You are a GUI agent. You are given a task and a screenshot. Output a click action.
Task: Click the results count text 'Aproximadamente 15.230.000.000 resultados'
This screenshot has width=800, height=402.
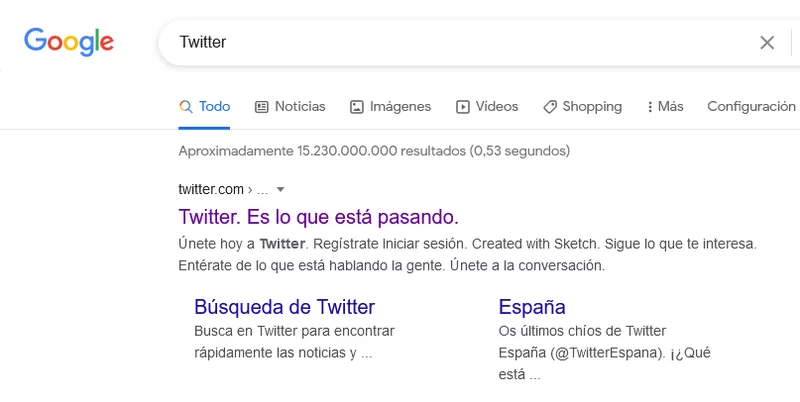point(322,151)
